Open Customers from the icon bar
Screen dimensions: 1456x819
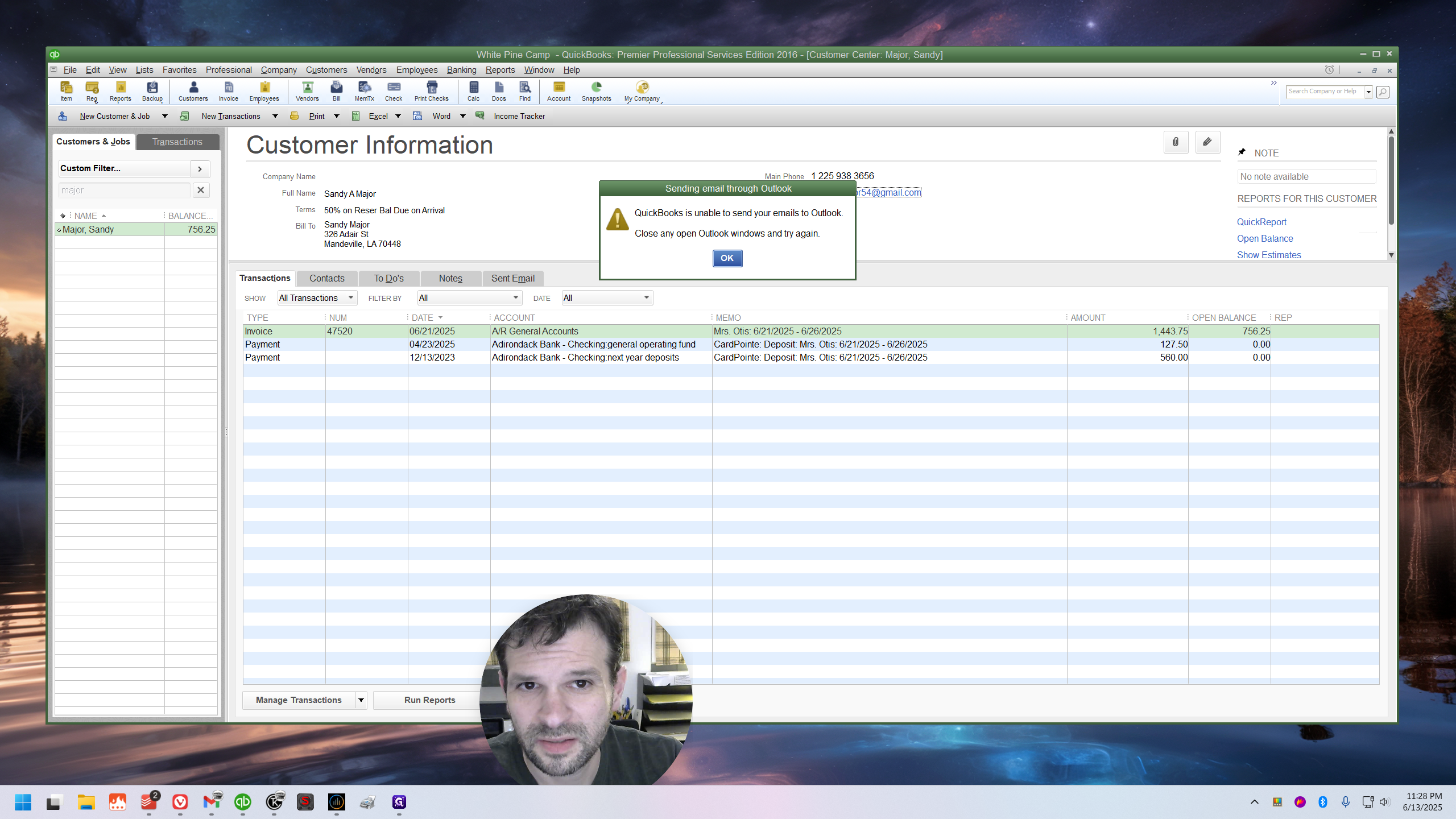click(193, 91)
